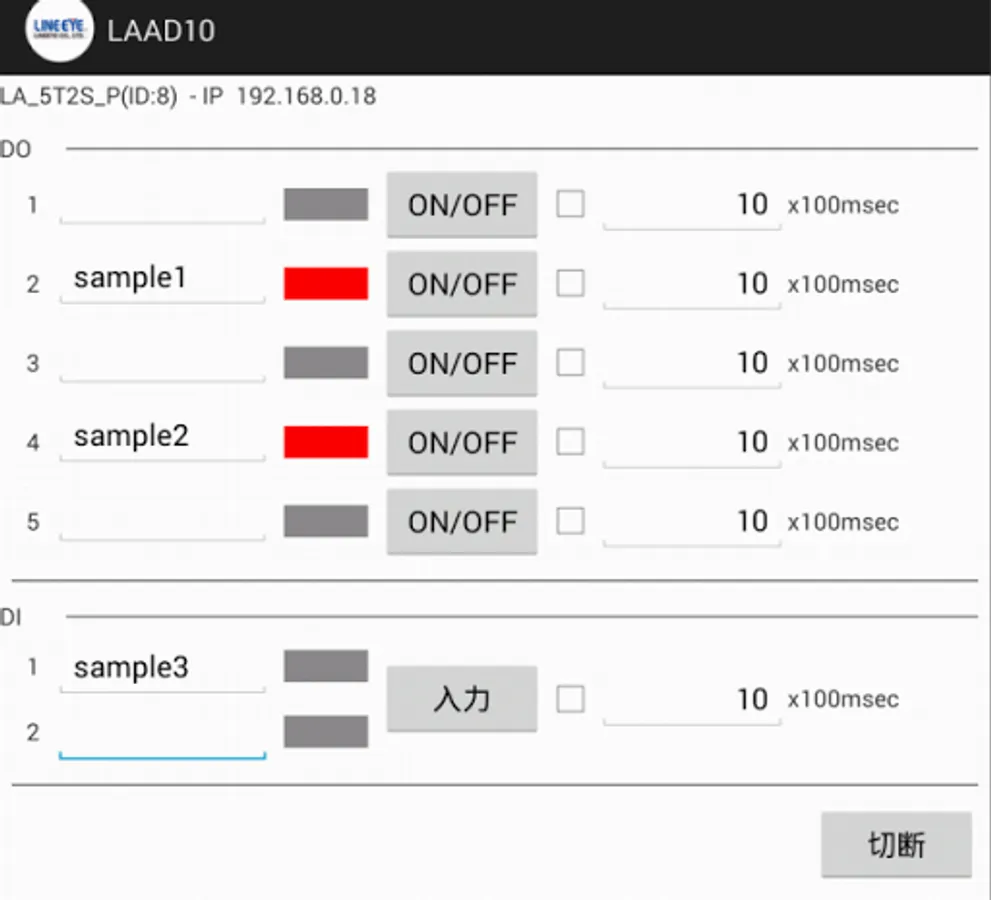
Task: Click the gray status indicator of DO 5
Action: click(x=326, y=521)
